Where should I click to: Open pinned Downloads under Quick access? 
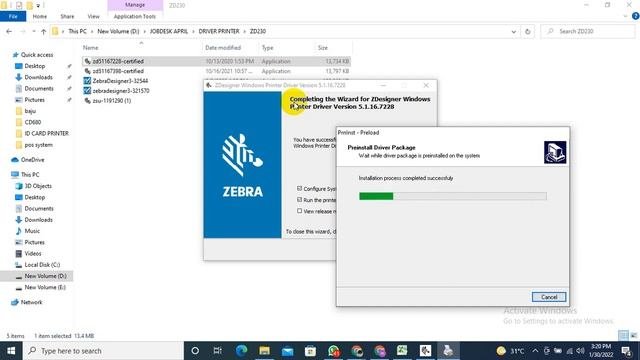coord(38,77)
